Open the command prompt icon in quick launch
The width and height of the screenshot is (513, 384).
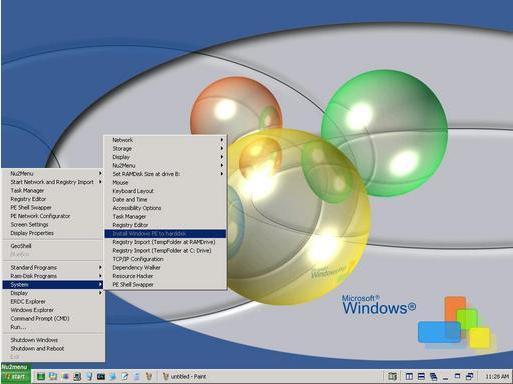click(x=101, y=377)
